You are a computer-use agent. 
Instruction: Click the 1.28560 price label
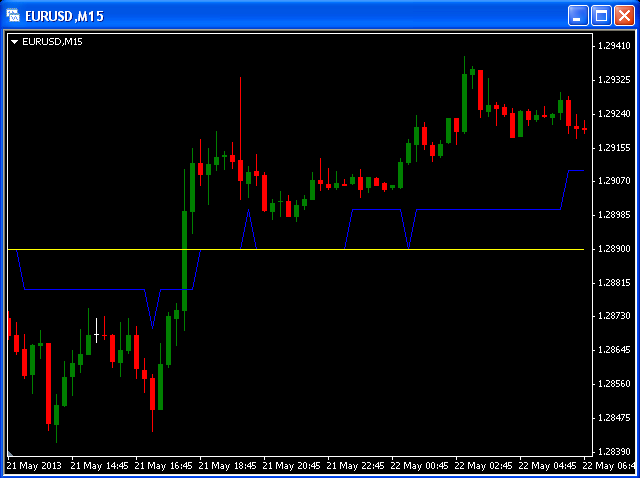coord(613,384)
